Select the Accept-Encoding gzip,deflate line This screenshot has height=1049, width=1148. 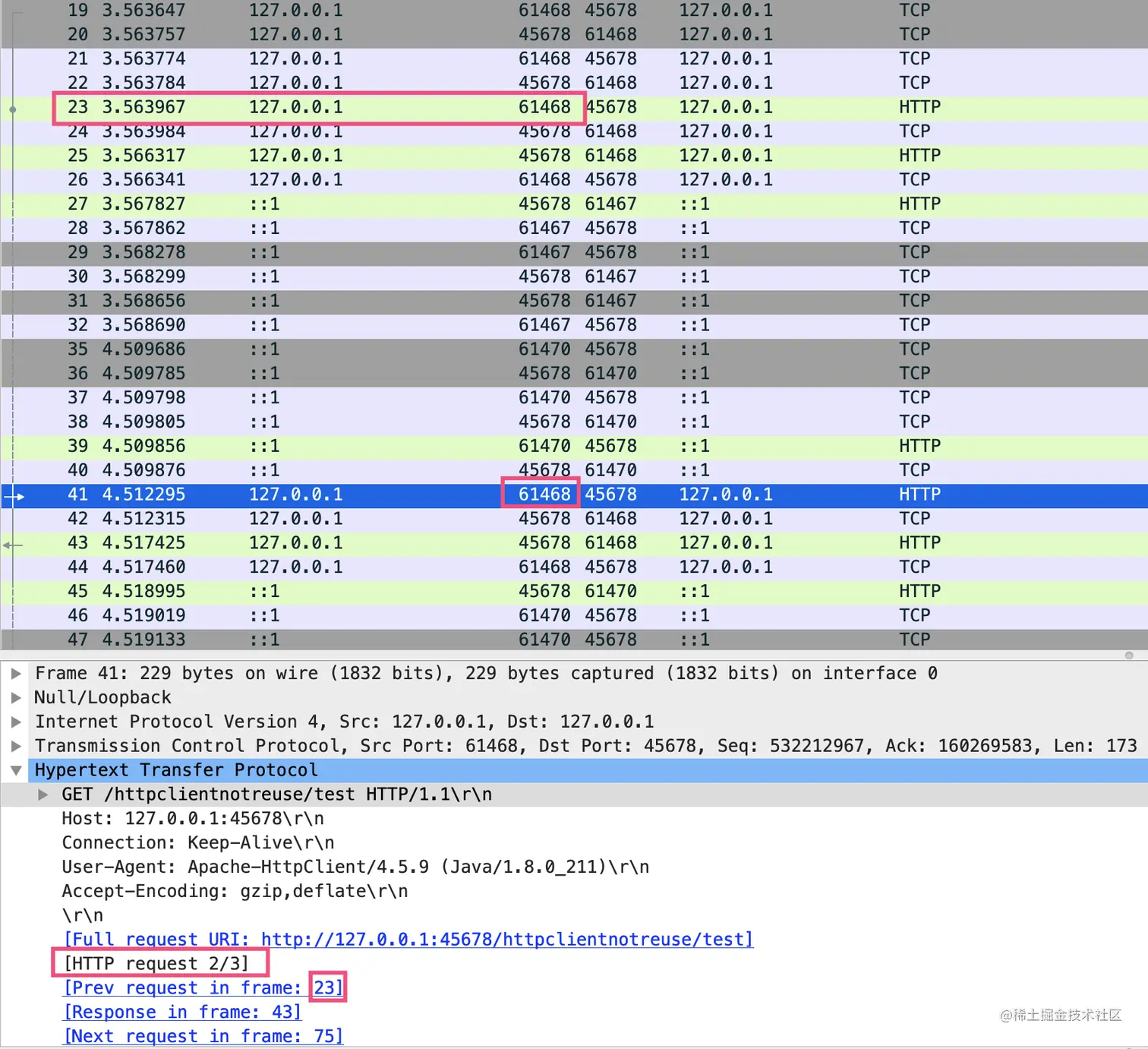(x=235, y=892)
